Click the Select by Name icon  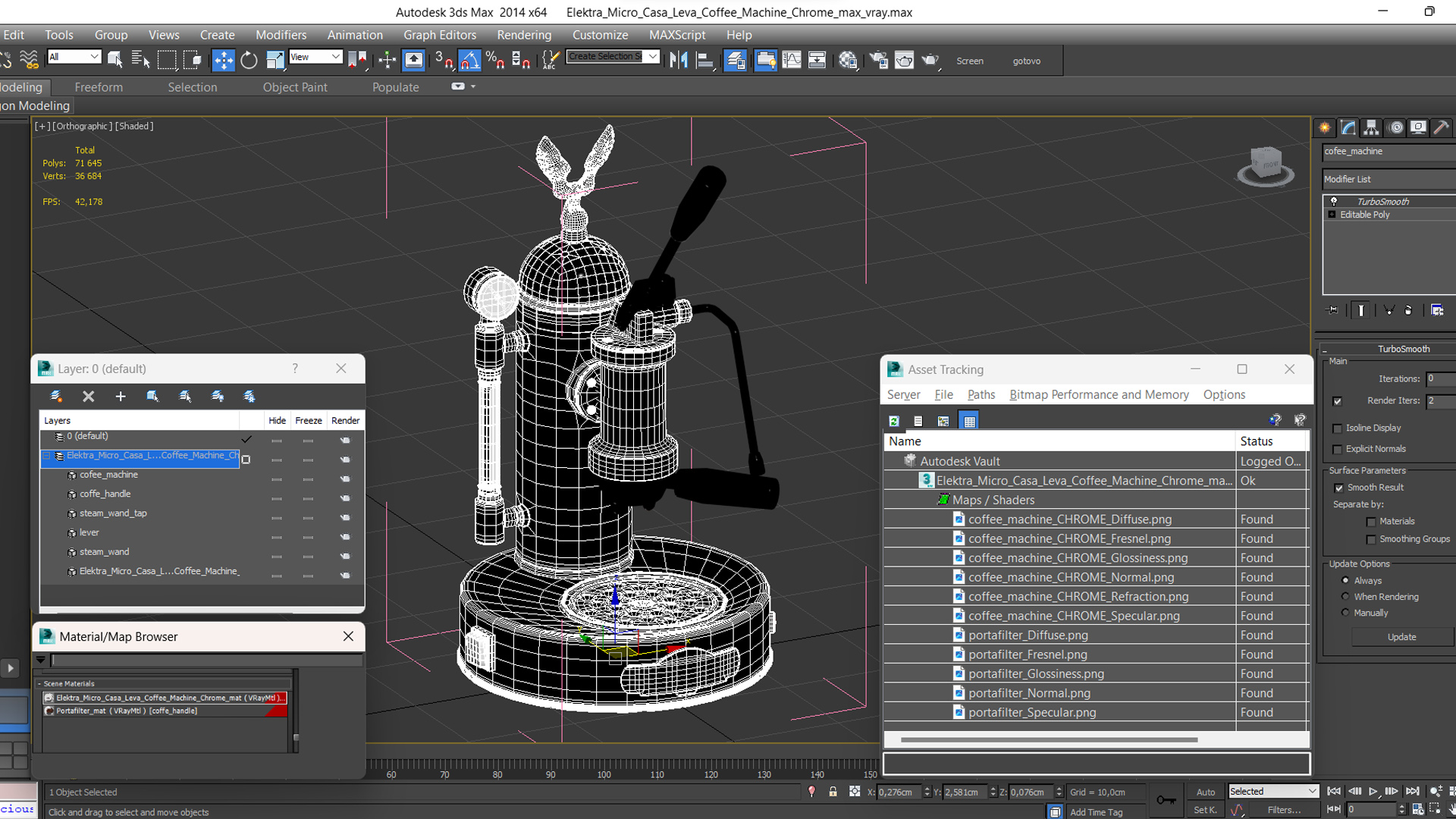(x=140, y=61)
